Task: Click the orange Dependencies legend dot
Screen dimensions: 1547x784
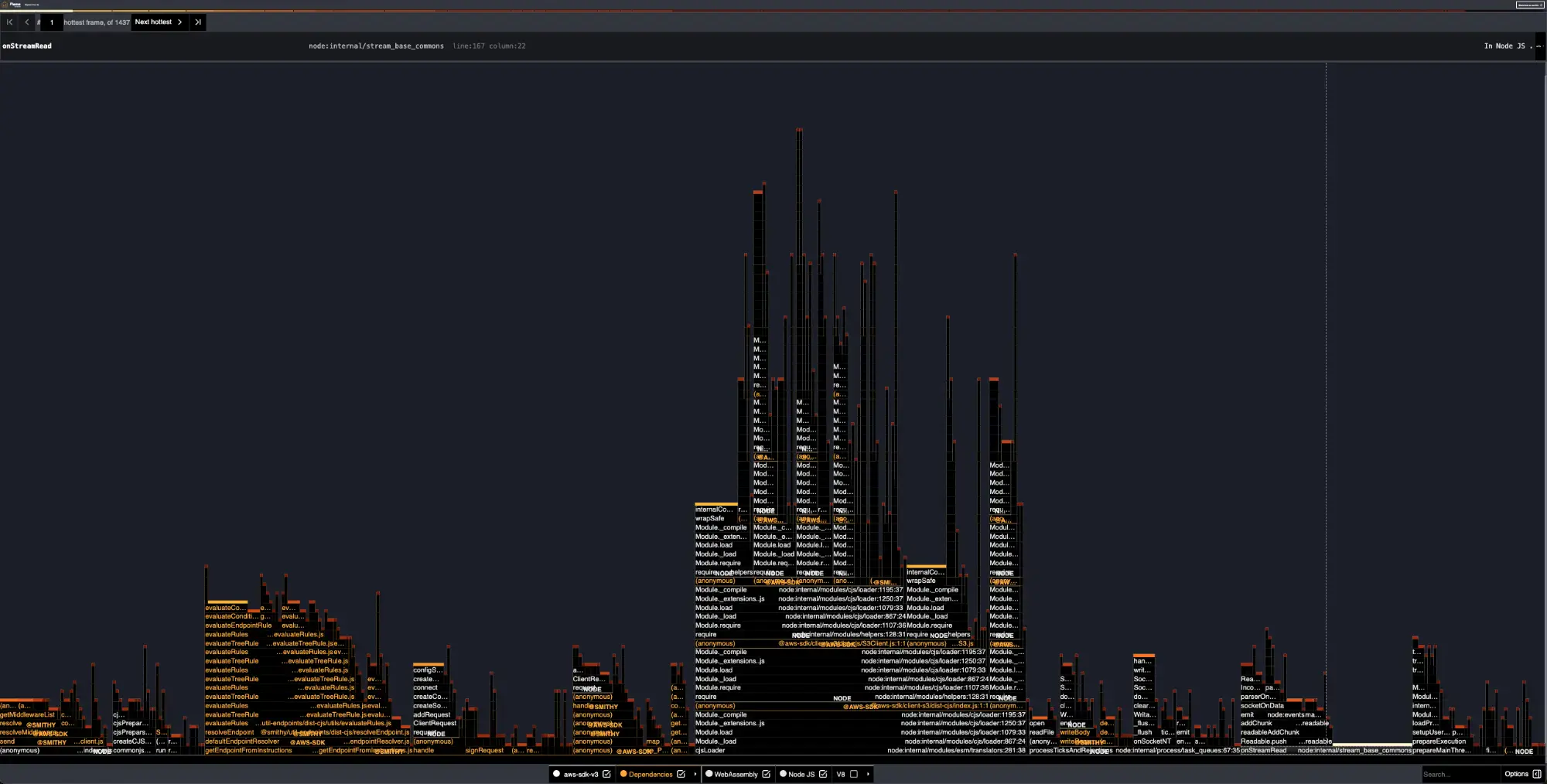Action: coord(623,774)
